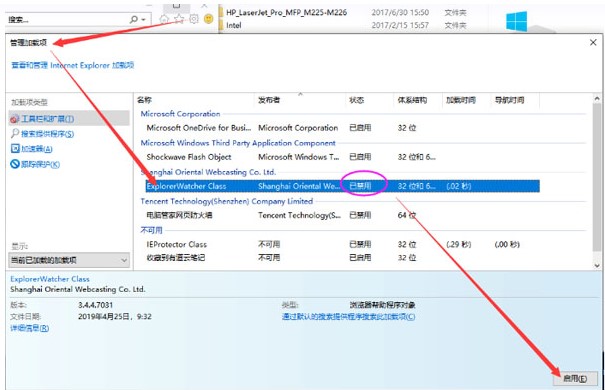Click the Windows logo in the background
Viewport: 605px width, 390px height.
(x=517, y=21)
